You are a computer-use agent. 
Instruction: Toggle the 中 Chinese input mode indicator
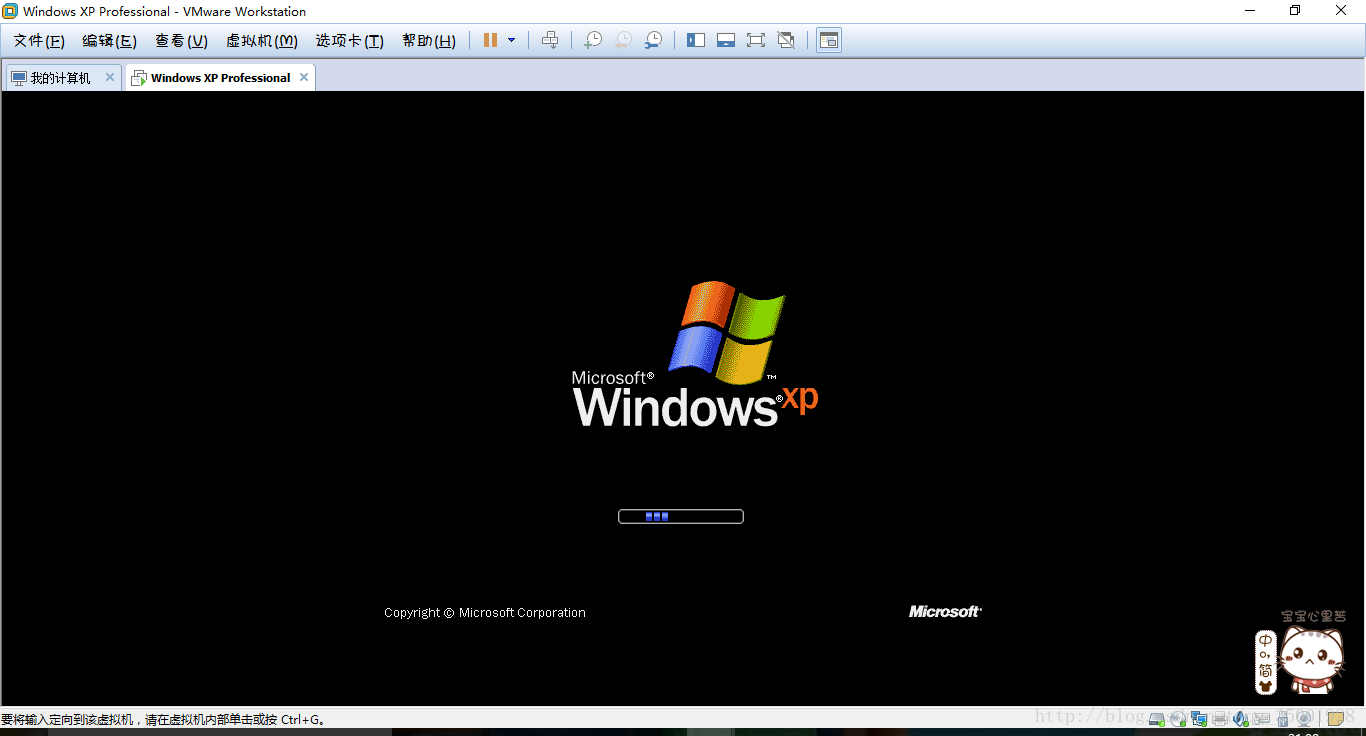[x=1266, y=641]
